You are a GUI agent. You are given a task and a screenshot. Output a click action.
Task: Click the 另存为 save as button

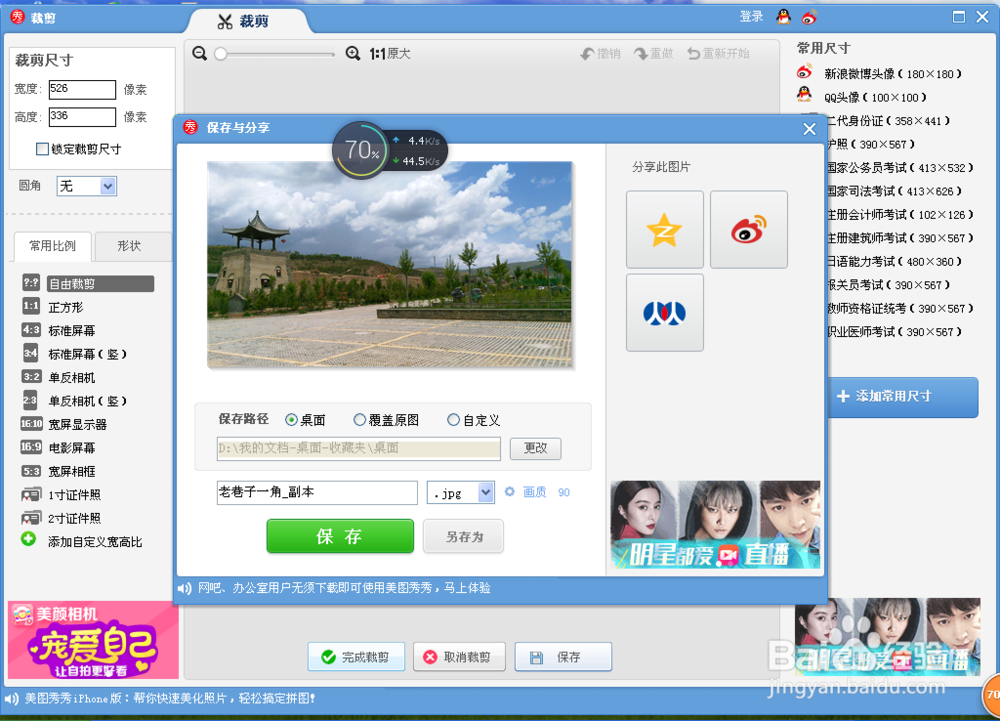click(x=464, y=537)
